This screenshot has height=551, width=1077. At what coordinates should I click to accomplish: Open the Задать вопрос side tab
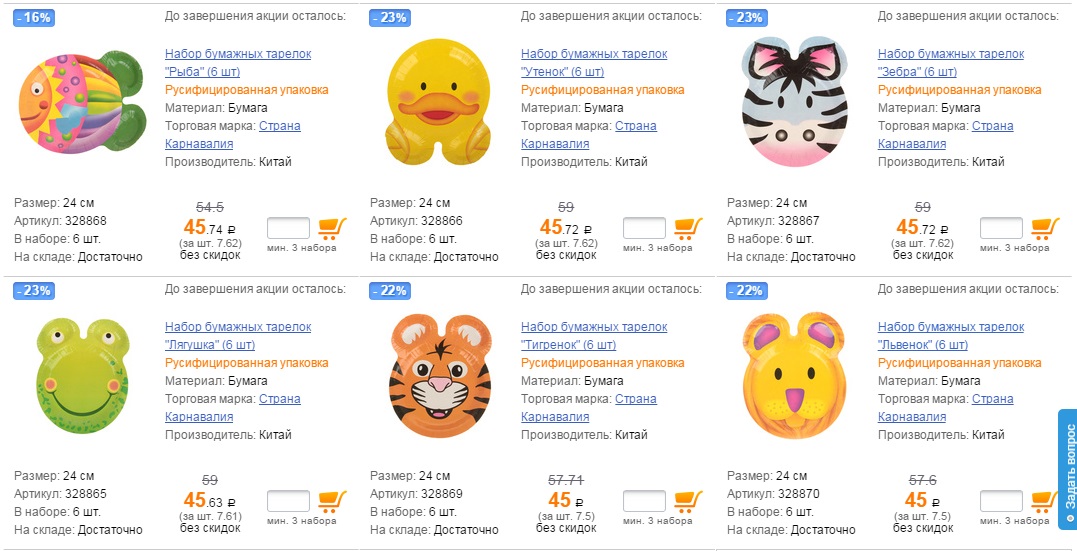1067,468
